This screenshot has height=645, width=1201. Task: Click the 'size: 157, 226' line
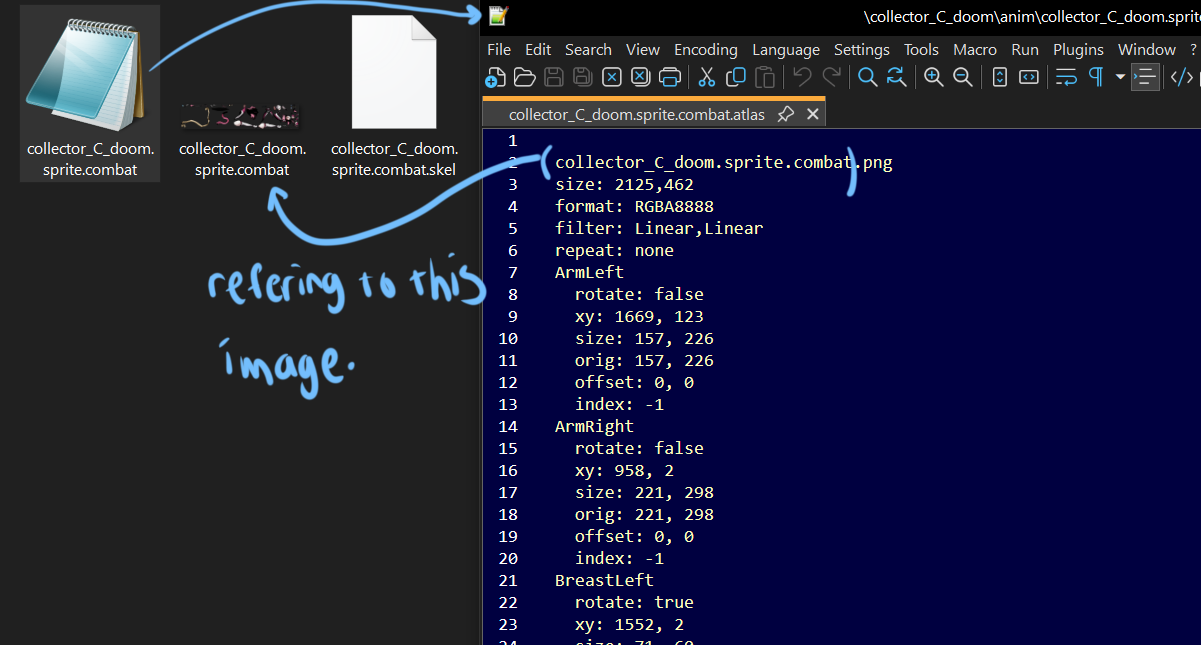click(x=644, y=338)
